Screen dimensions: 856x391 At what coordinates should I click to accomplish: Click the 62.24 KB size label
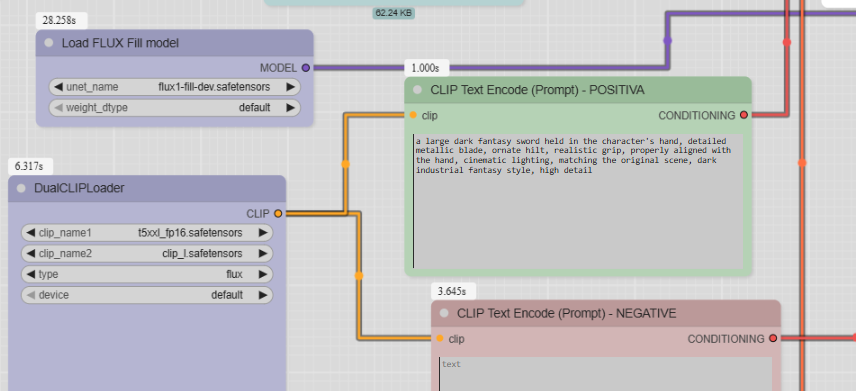[394, 13]
